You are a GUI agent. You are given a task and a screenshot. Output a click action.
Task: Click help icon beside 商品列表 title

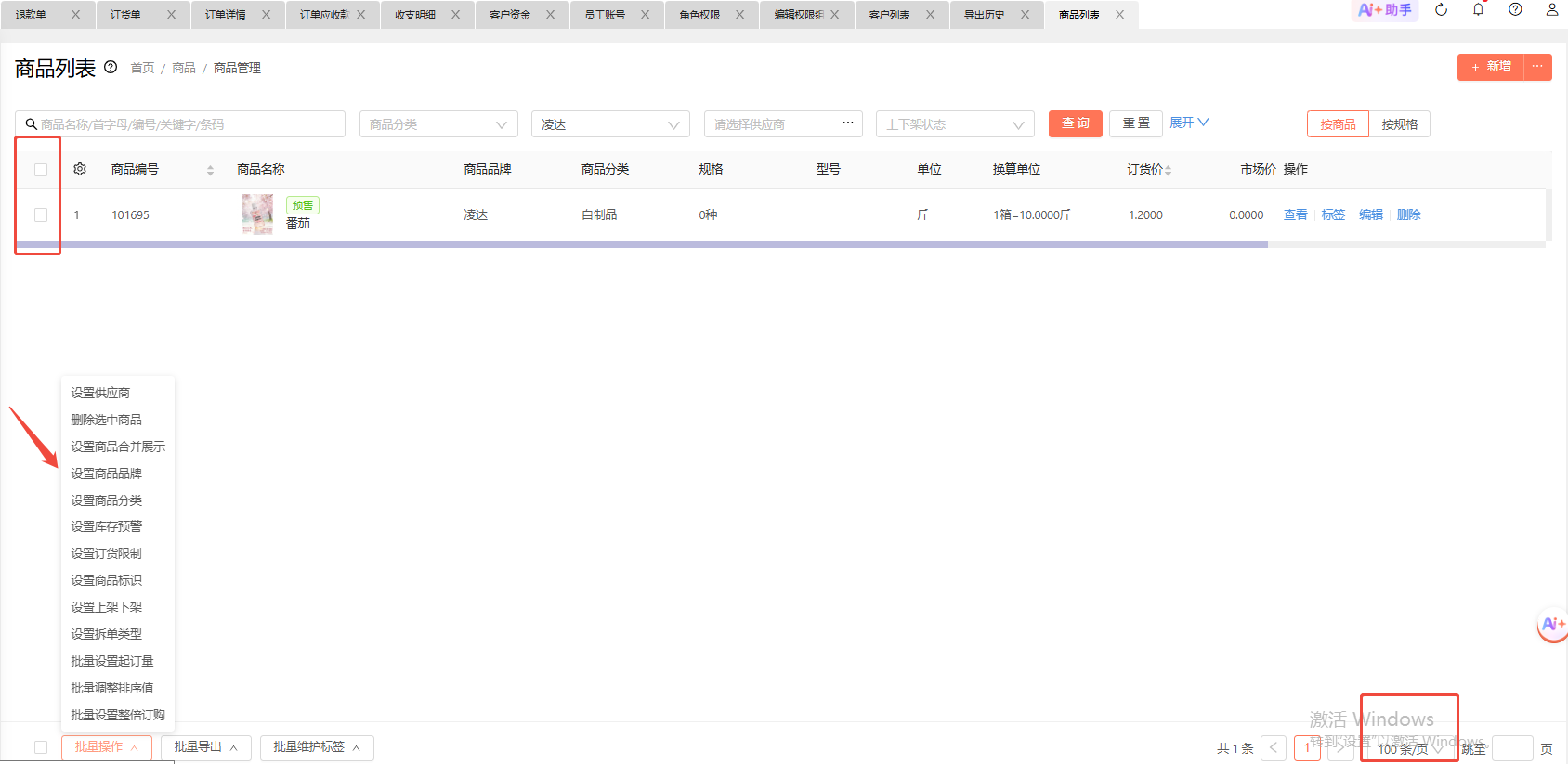[111, 67]
